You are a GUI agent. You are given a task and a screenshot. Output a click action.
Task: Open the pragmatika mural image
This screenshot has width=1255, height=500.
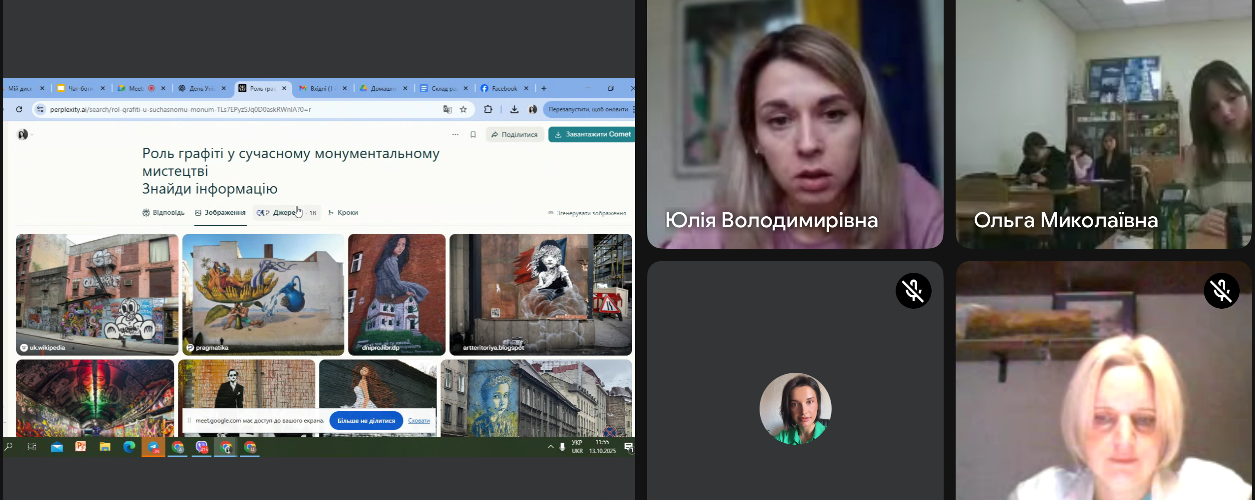(x=263, y=295)
